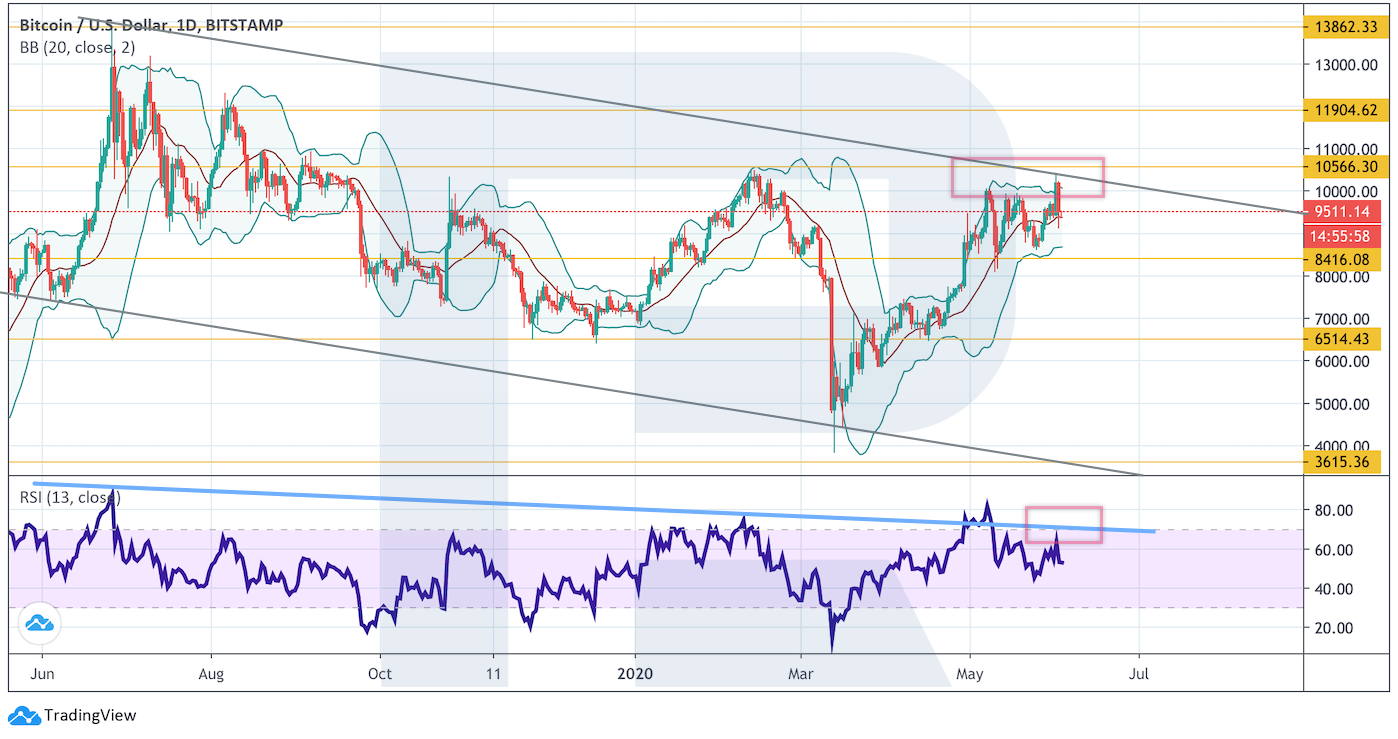Select the Bitcoin / U.S. Dollar chart title
Viewport: 1398px width, 739px height.
[x=150, y=26]
